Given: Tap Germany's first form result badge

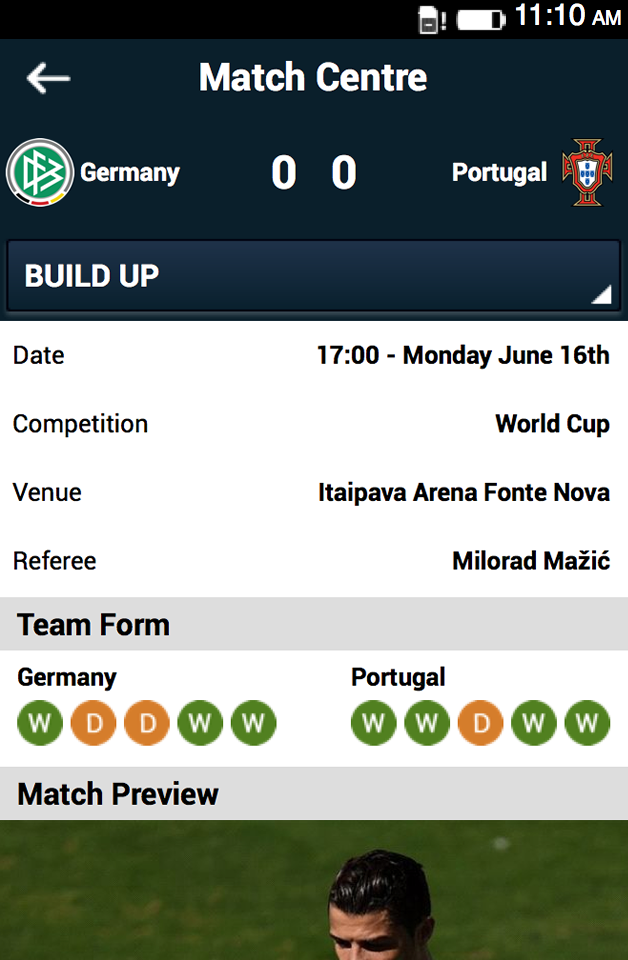Looking at the screenshot, I should point(40,723).
